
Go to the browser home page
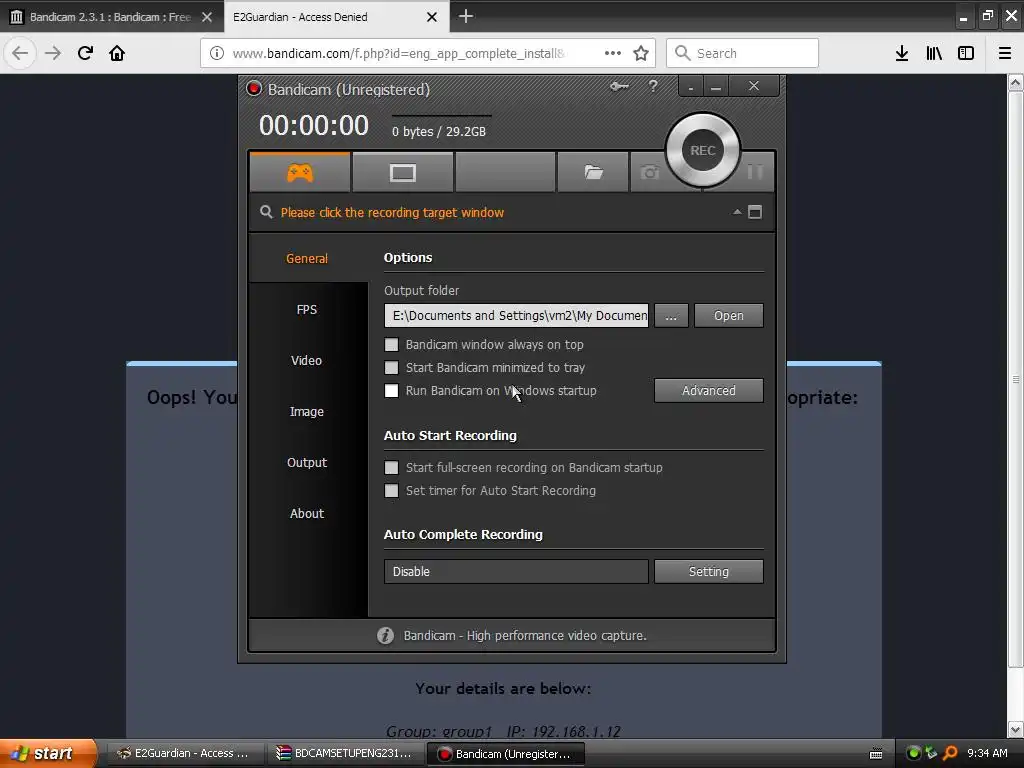click(117, 53)
